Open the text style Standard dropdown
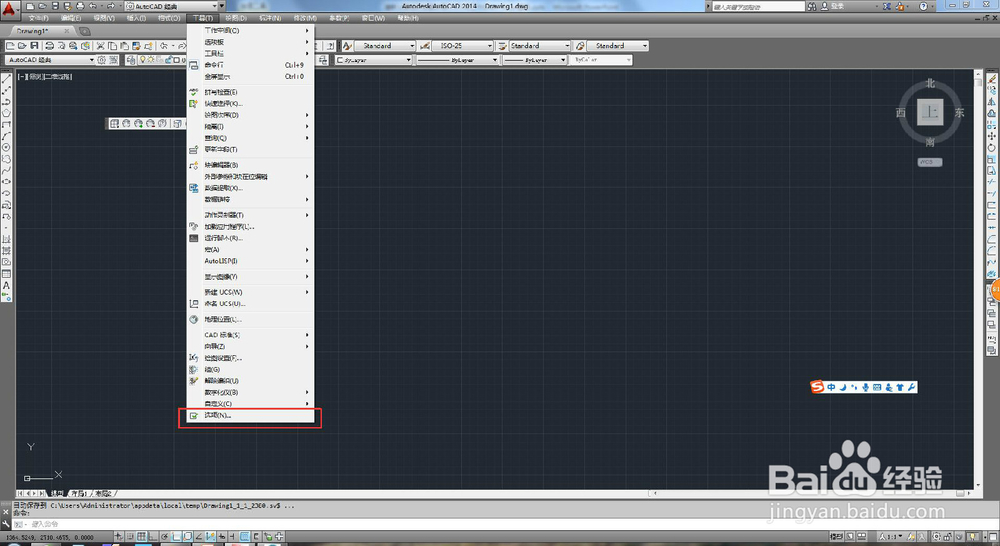The image size is (1000, 546). 385,46
